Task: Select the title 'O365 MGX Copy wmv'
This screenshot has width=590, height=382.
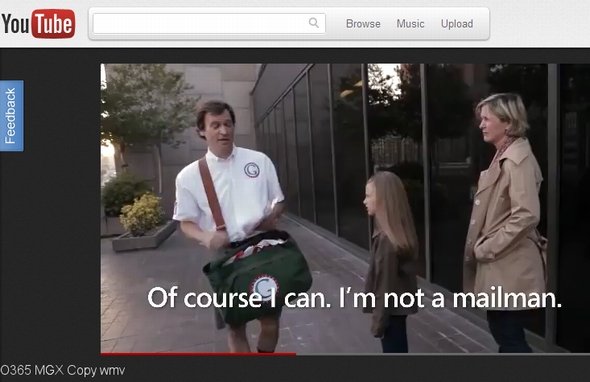Action: pyautogui.click(x=62, y=370)
